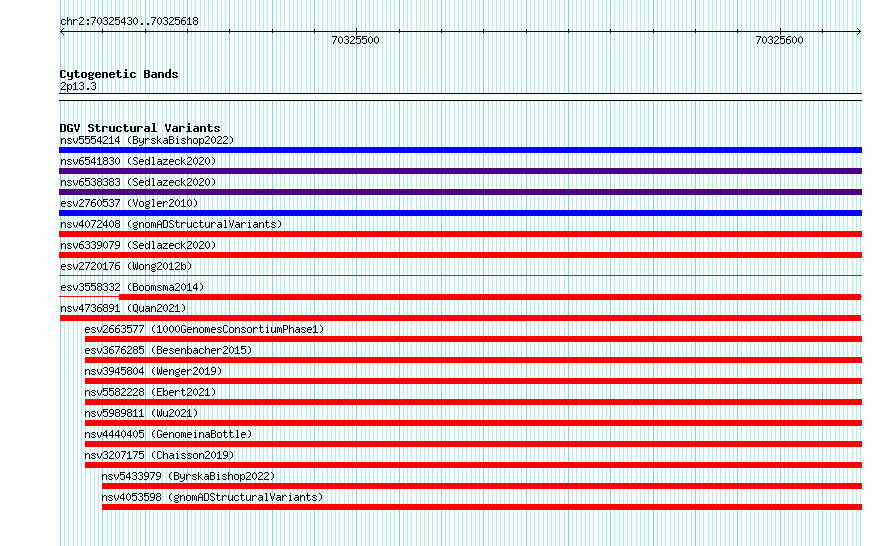Open nsv6339079 (Sedlazeck2020) label
Image resolution: width=890 pixels, height=546 pixels.
click(138, 245)
